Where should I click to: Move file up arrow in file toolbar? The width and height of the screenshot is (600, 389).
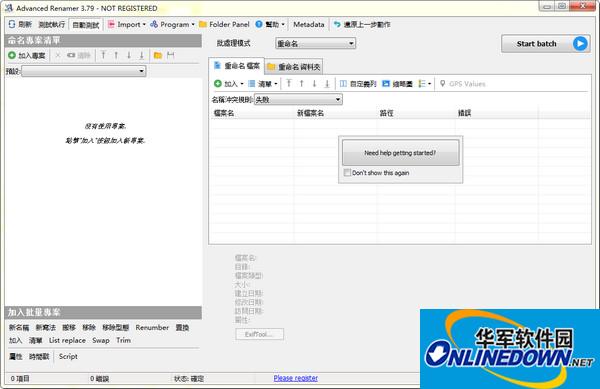[x=302, y=84]
